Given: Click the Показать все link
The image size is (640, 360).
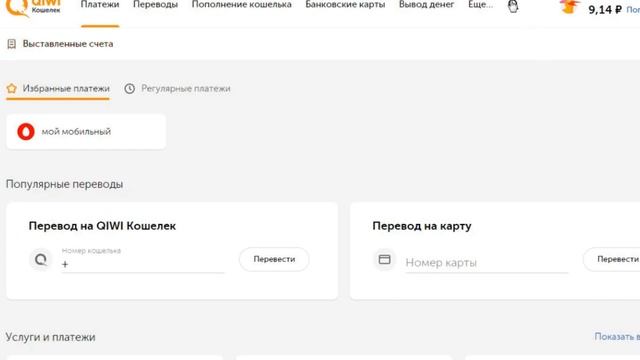Looking at the screenshot, I should point(617,337).
